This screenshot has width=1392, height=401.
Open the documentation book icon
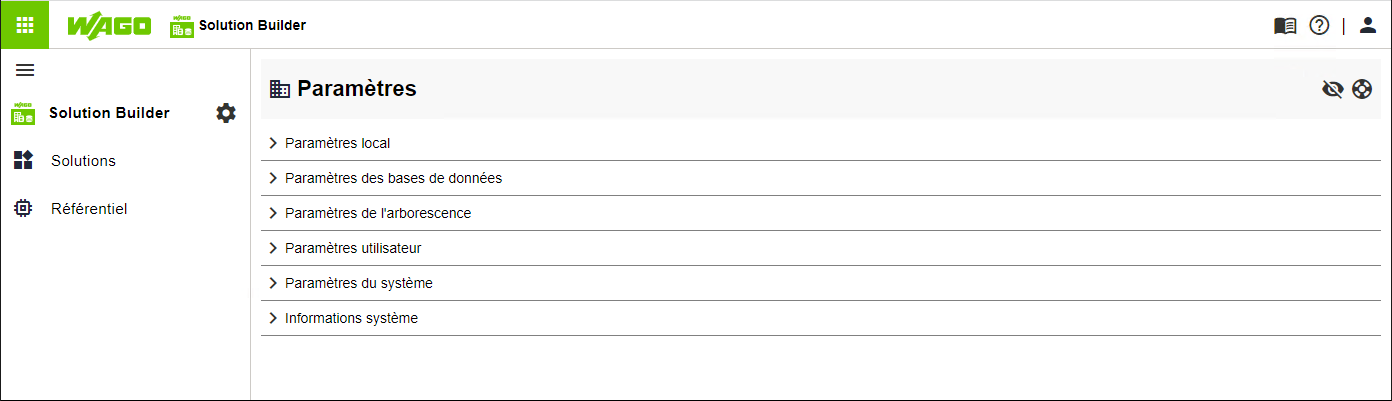1285,26
